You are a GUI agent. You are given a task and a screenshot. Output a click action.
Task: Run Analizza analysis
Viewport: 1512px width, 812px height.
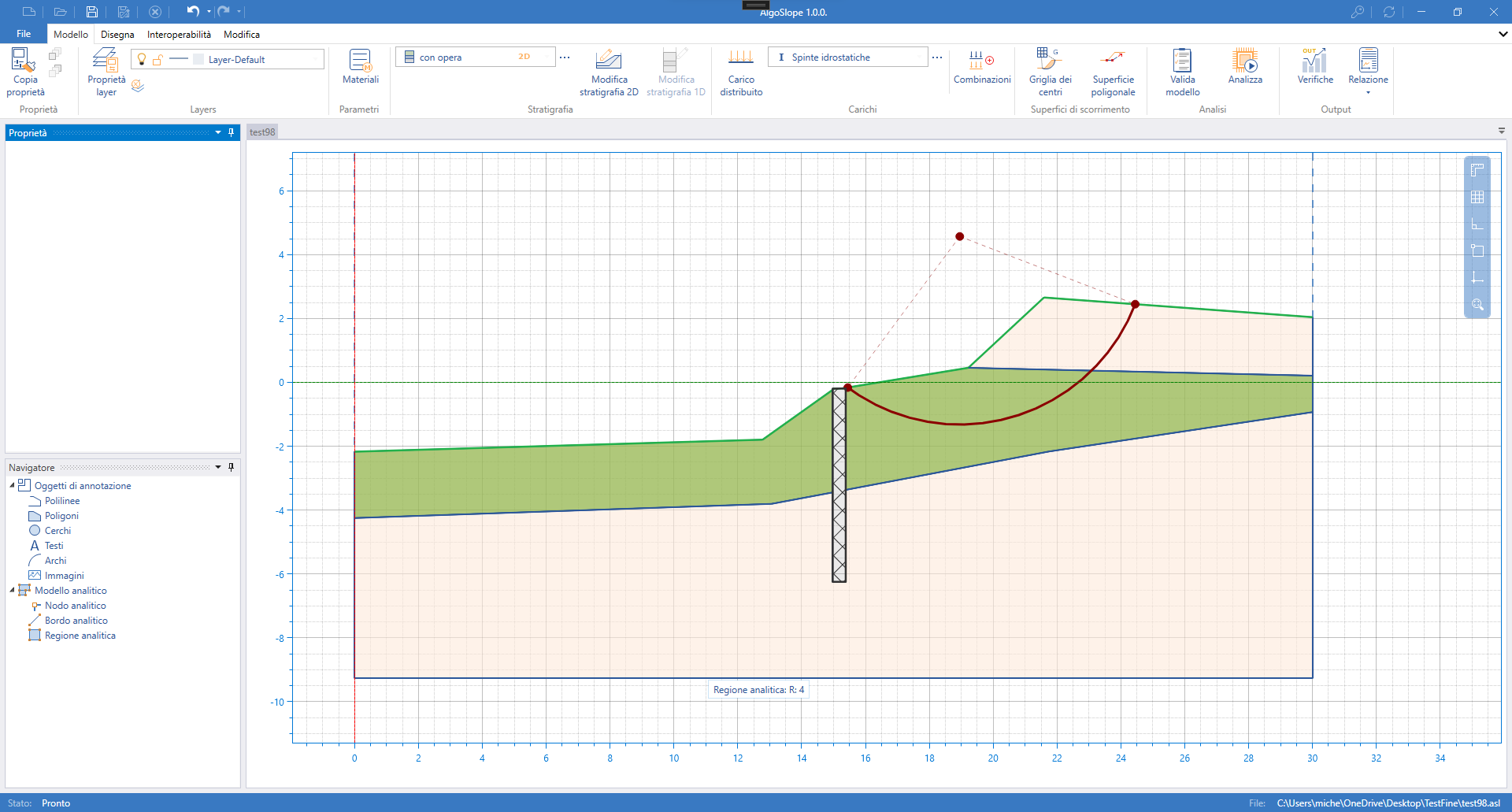1245,67
